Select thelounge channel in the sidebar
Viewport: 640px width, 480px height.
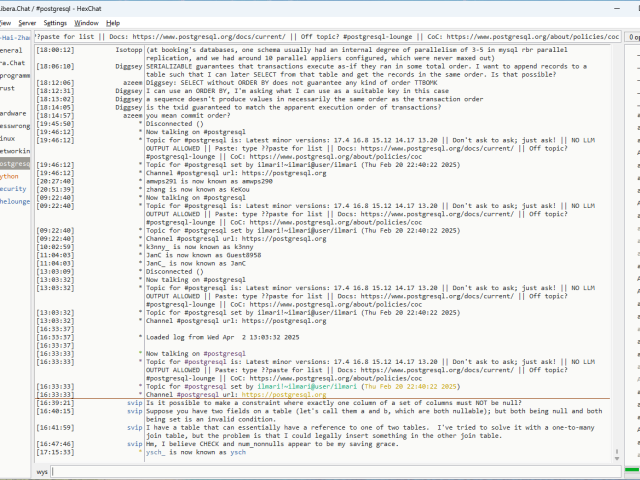(14, 200)
